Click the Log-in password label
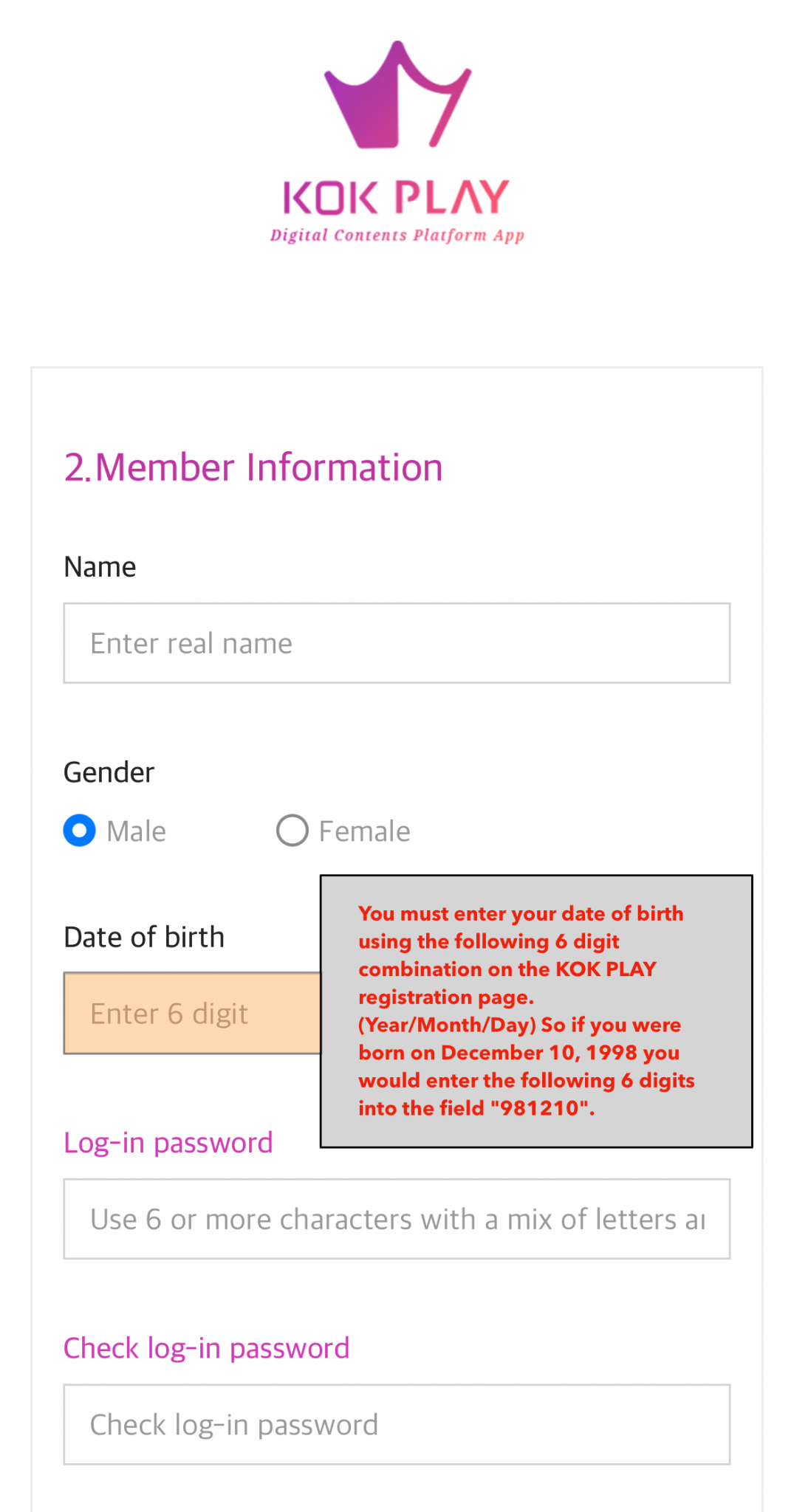This screenshot has width=794, height=1512. (x=168, y=1143)
